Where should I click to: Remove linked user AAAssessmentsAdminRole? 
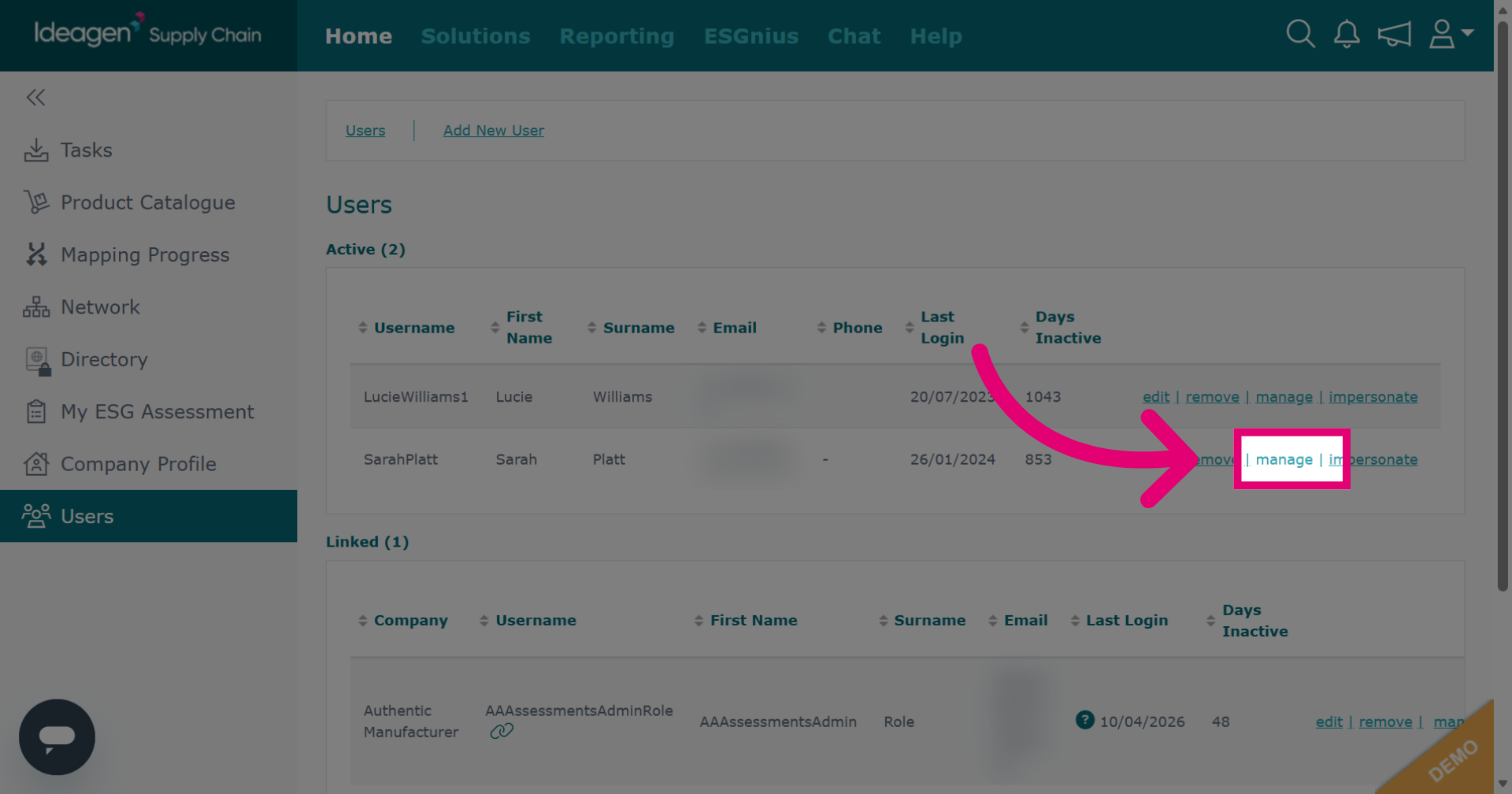(1385, 722)
